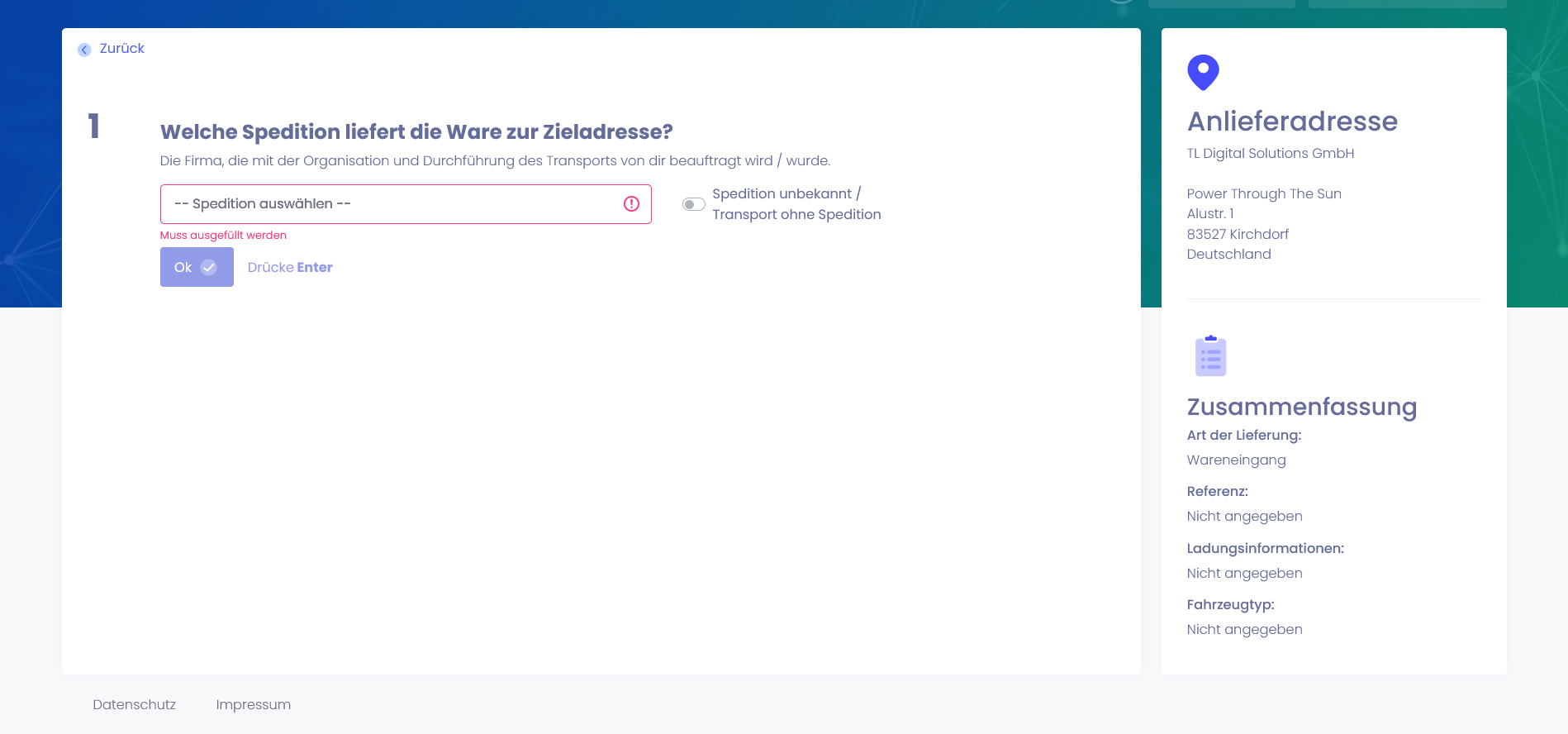Screen dimensions: 1568x734
Task: Click the Zurück link text
Action: tap(121, 49)
